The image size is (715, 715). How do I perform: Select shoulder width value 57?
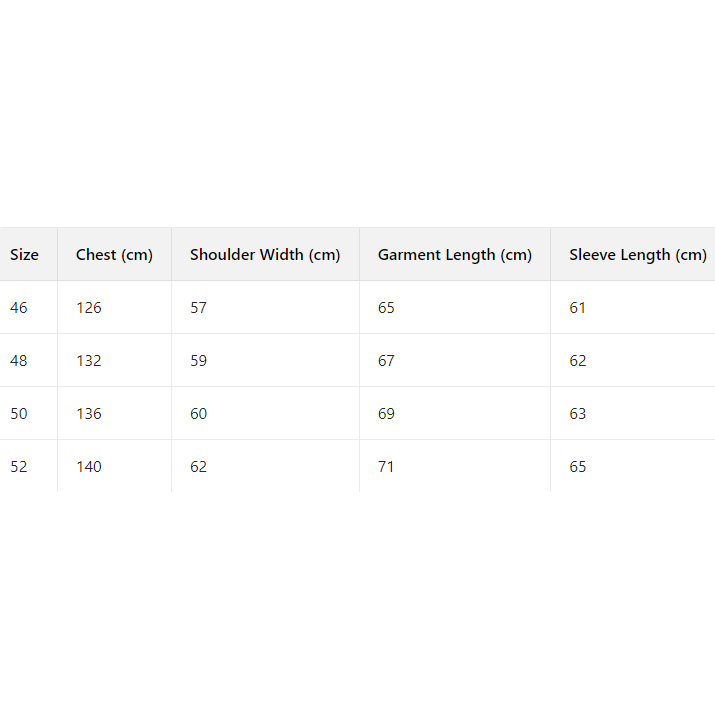click(198, 308)
